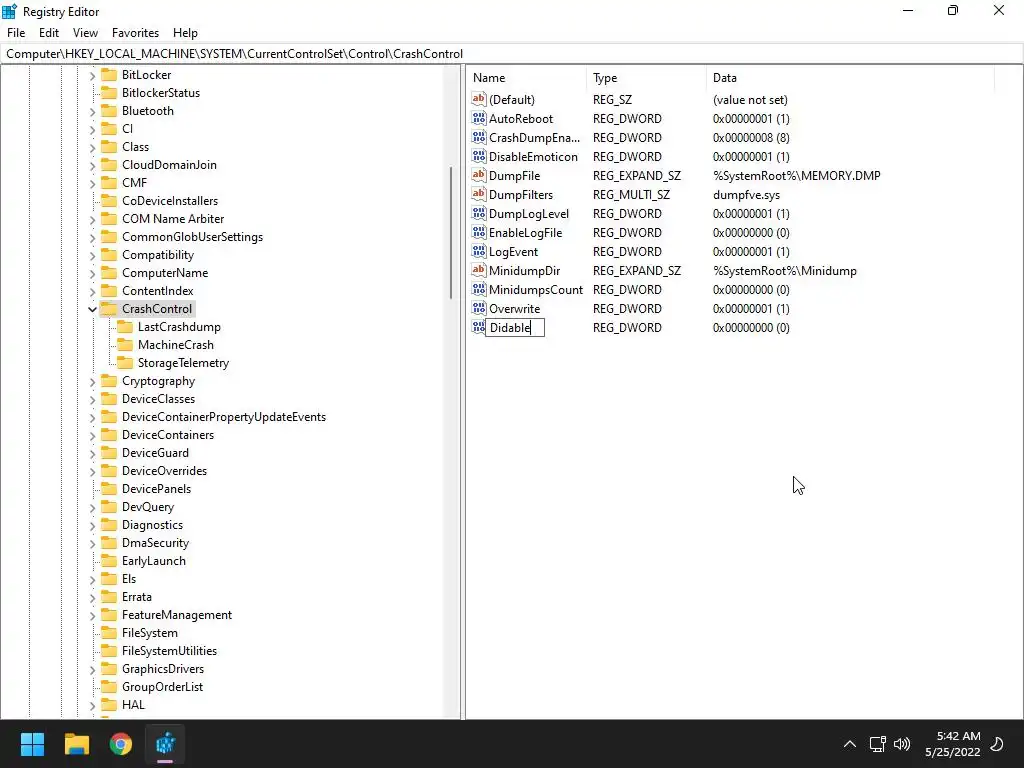Expand the Class key
This screenshot has width=1024, height=768.
coord(92,147)
